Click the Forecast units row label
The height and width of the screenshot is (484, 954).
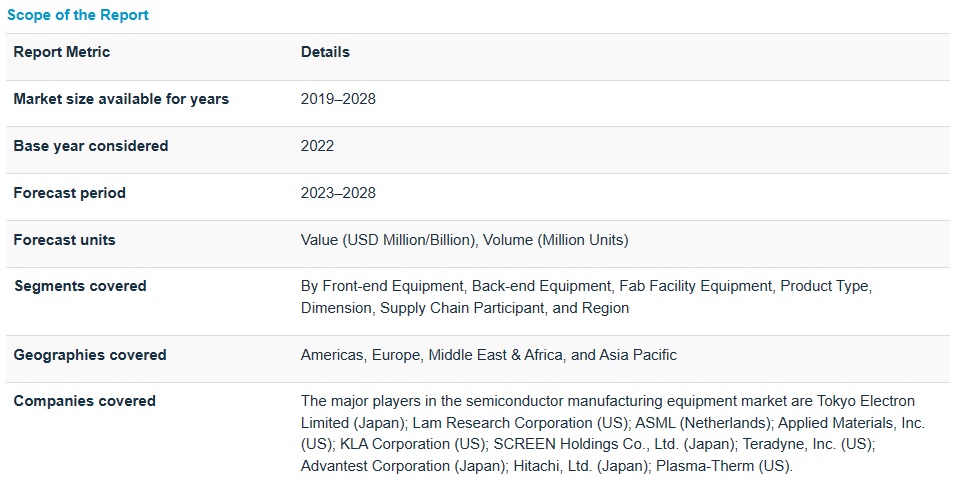(x=65, y=240)
